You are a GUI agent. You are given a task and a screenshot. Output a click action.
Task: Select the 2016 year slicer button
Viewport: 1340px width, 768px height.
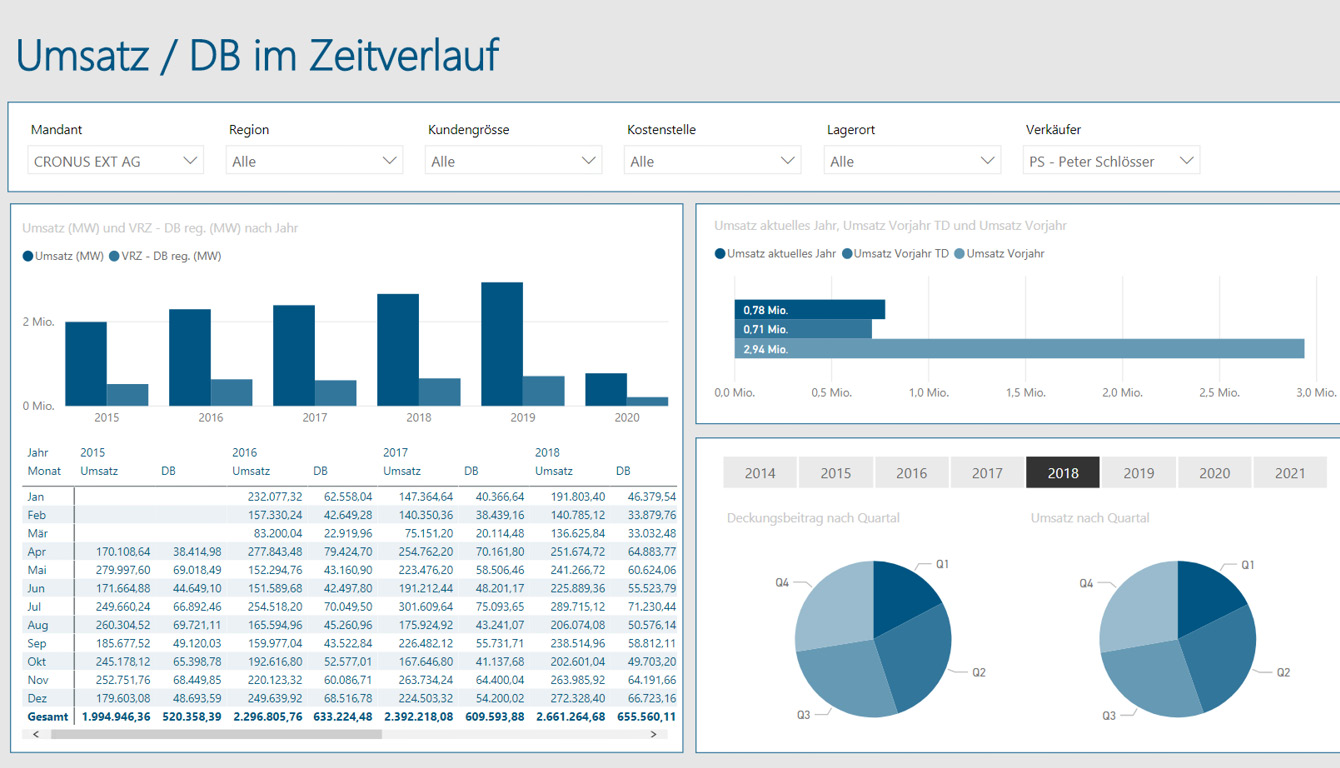click(911, 473)
